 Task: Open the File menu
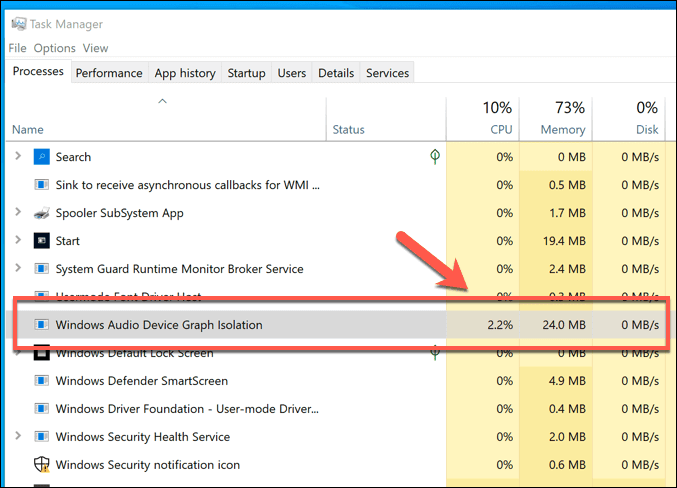[18, 48]
